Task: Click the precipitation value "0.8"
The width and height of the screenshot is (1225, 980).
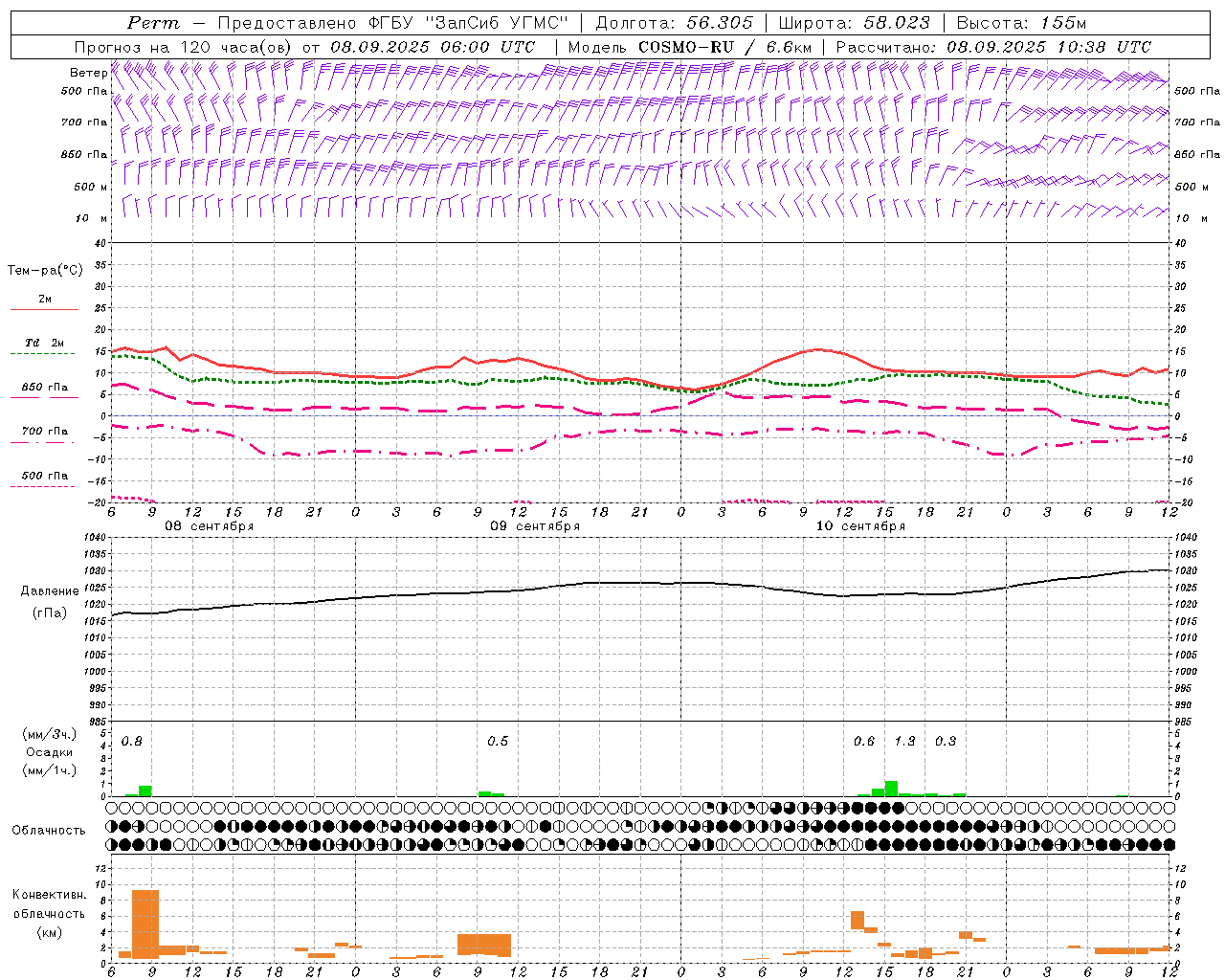Action: 132,742
